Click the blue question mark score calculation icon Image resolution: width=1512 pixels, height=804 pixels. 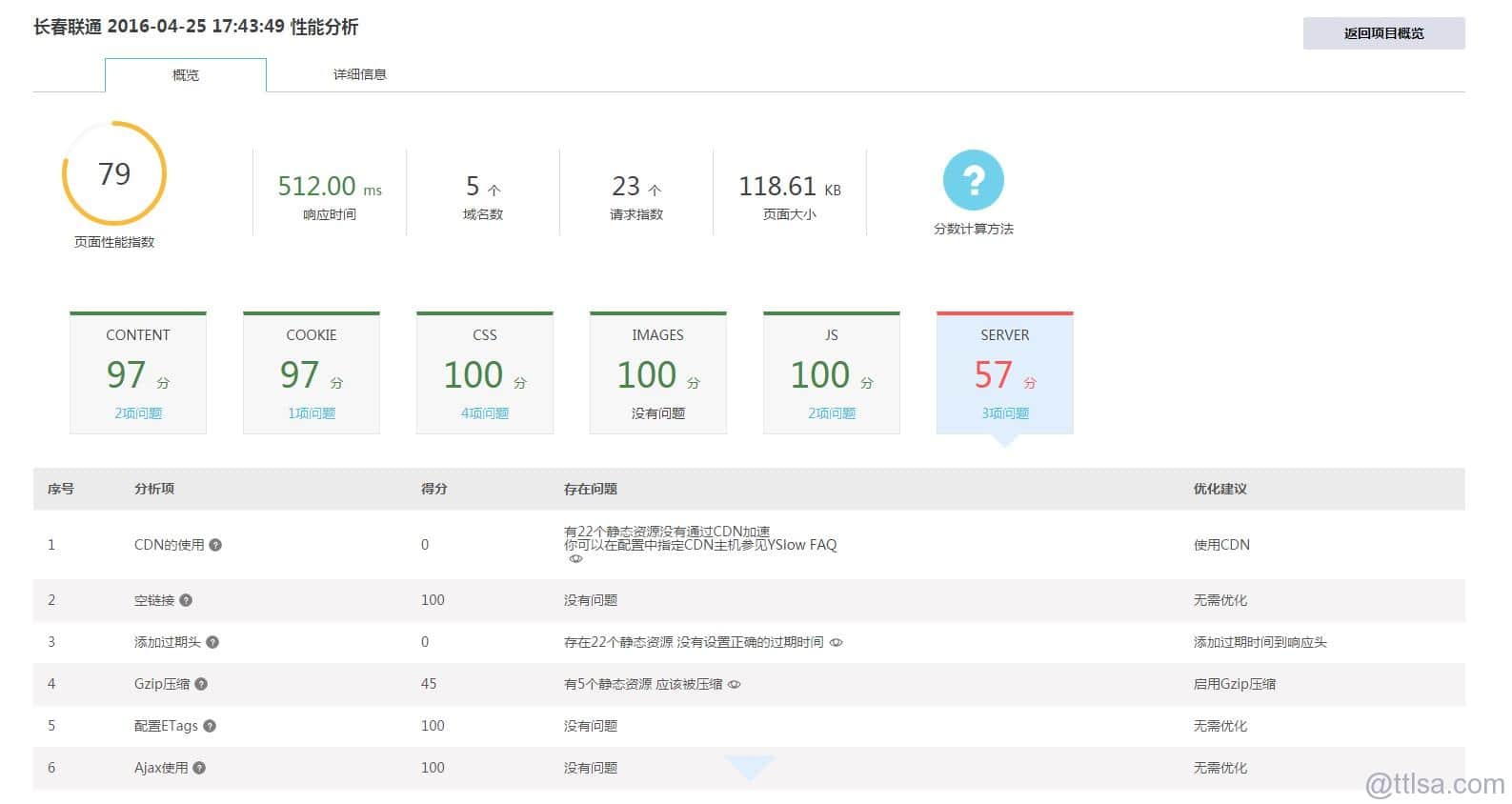point(973,180)
